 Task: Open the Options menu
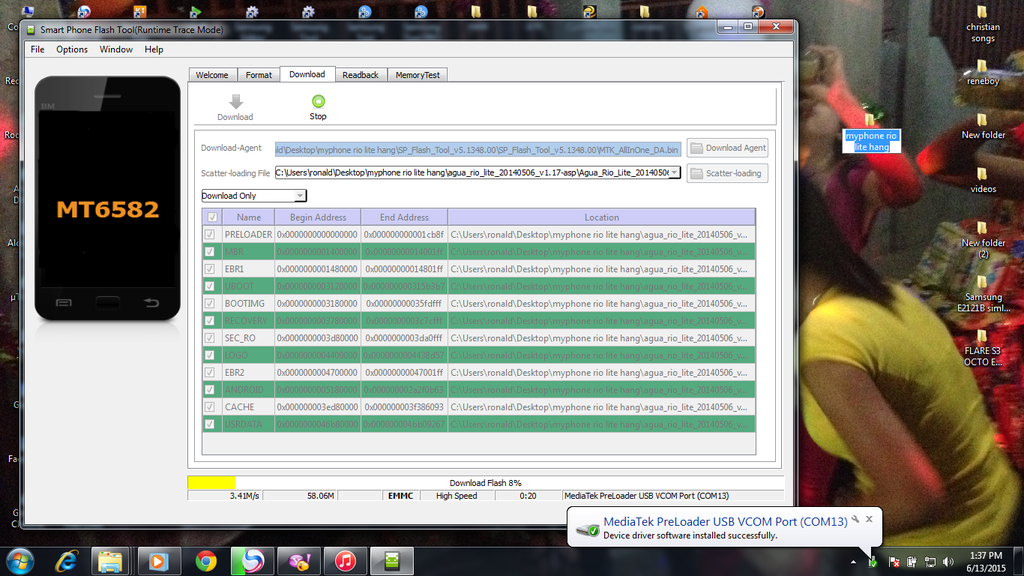tap(72, 50)
